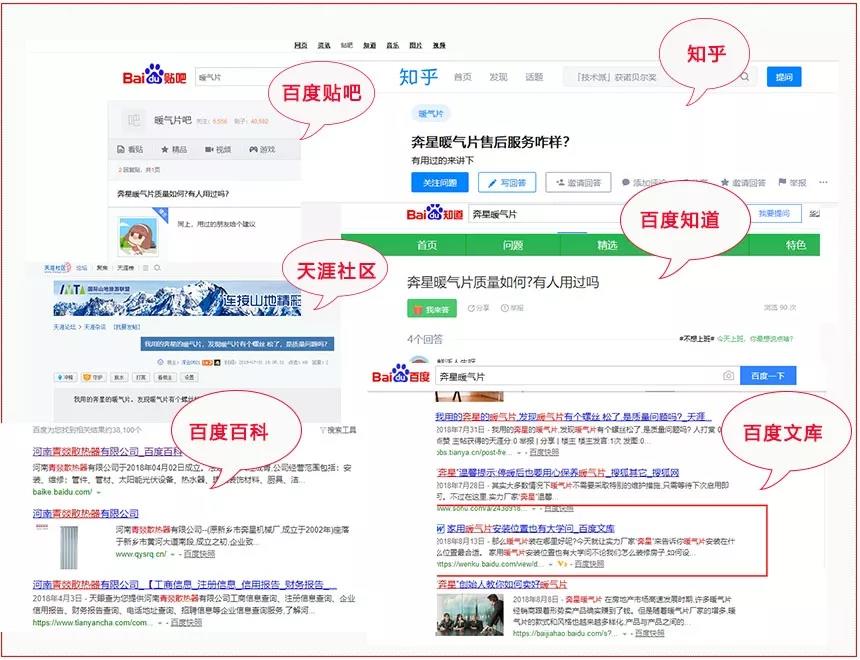Screen dimensions: 860x660
Task: Click the 写回答 button in Zhihu
Action: (x=507, y=183)
